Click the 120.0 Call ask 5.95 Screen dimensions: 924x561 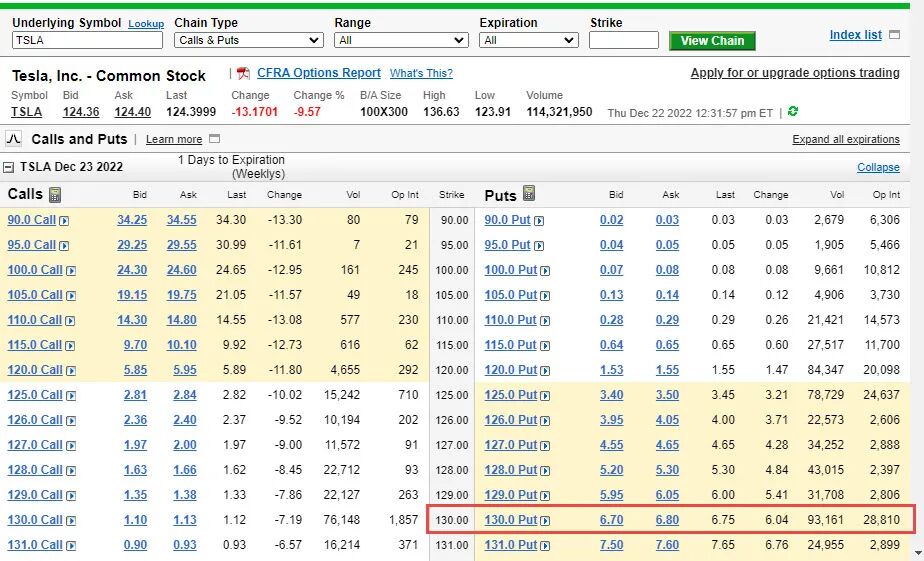pos(184,370)
